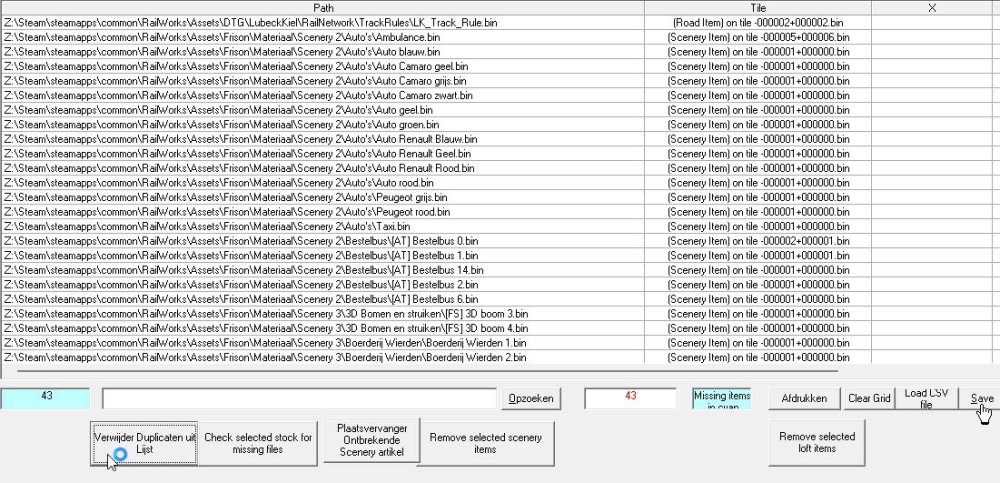Click the cyan Missing items label
This screenshot has height=483, width=1000.
723,398
